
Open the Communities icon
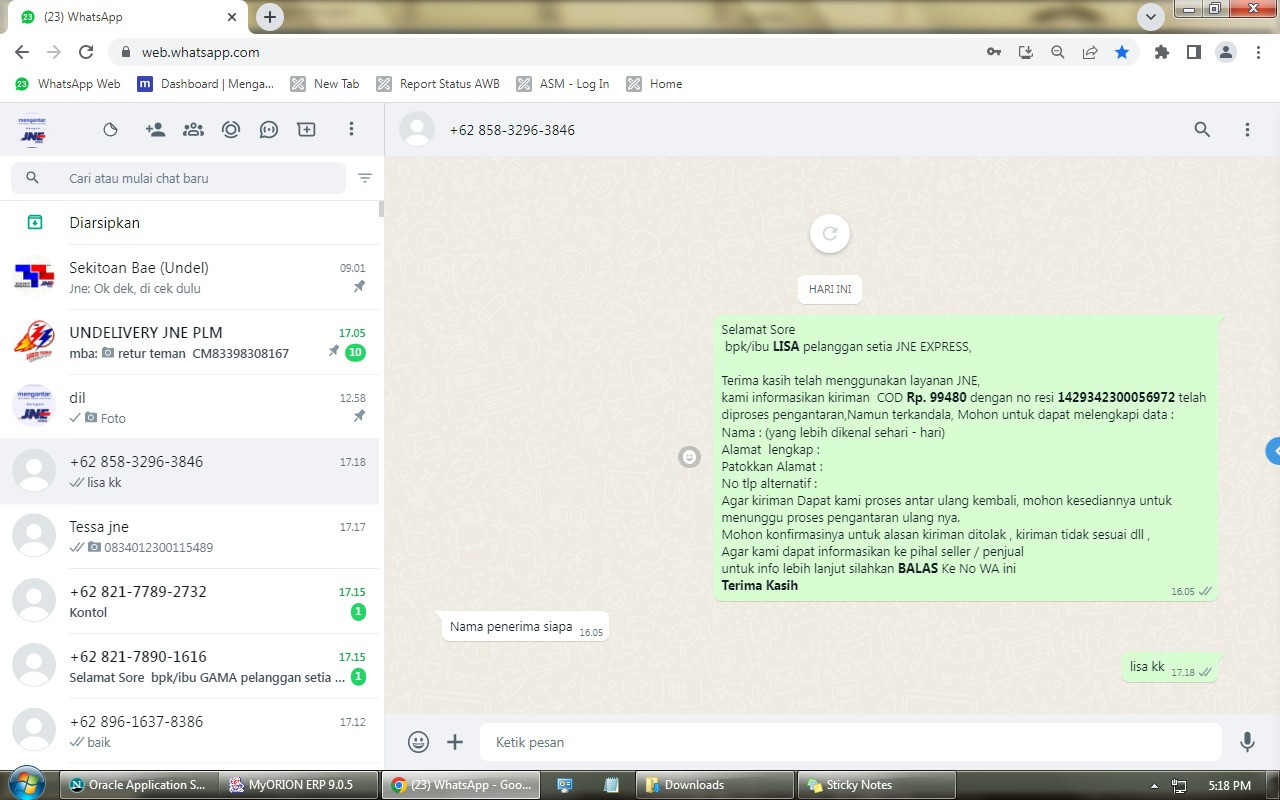tap(193, 129)
